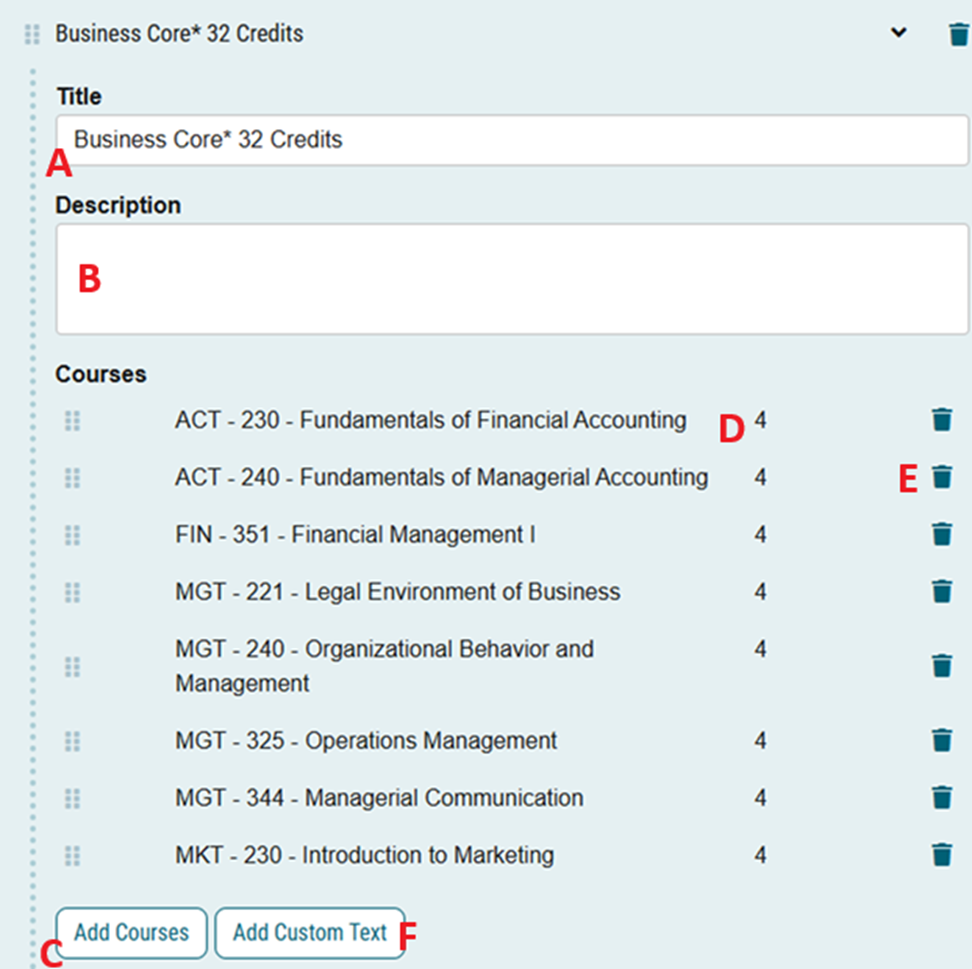Delete the MGT 344 Managerial Communication course

point(941,797)
